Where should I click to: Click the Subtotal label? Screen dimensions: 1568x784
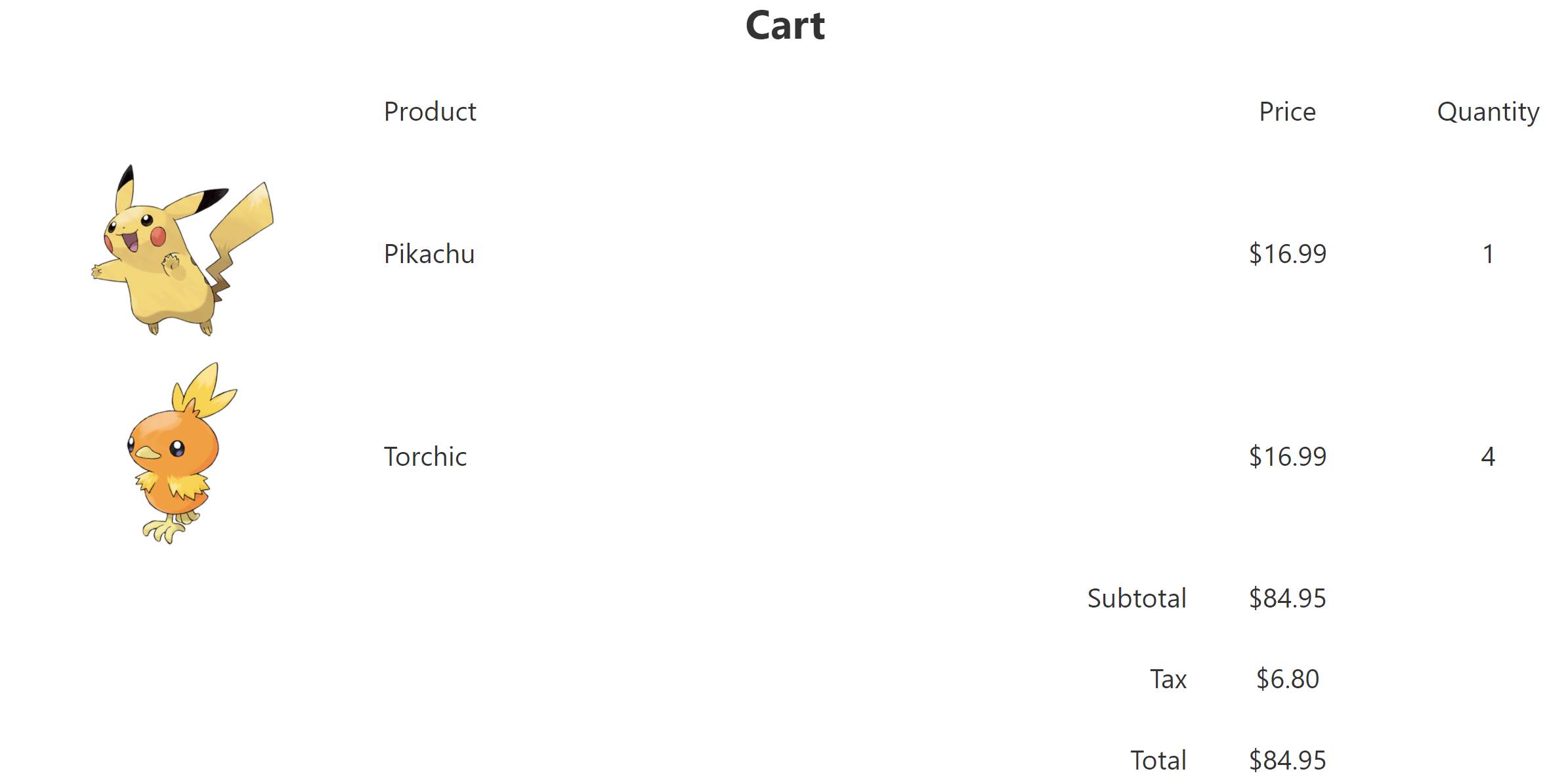coord(1137,599)
